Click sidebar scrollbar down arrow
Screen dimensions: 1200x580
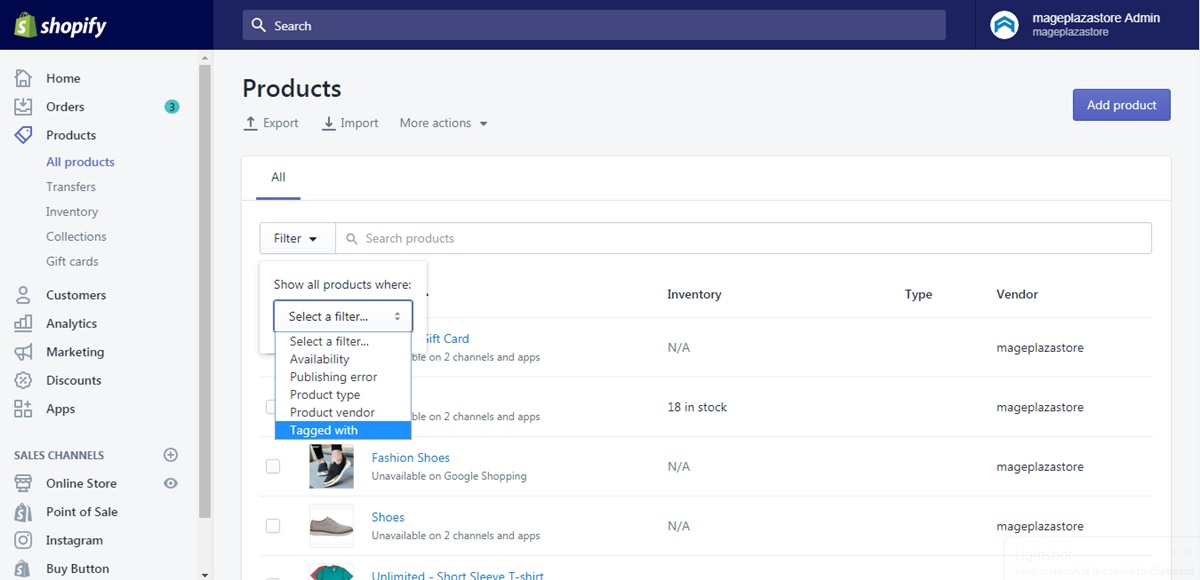click(205, 574)
